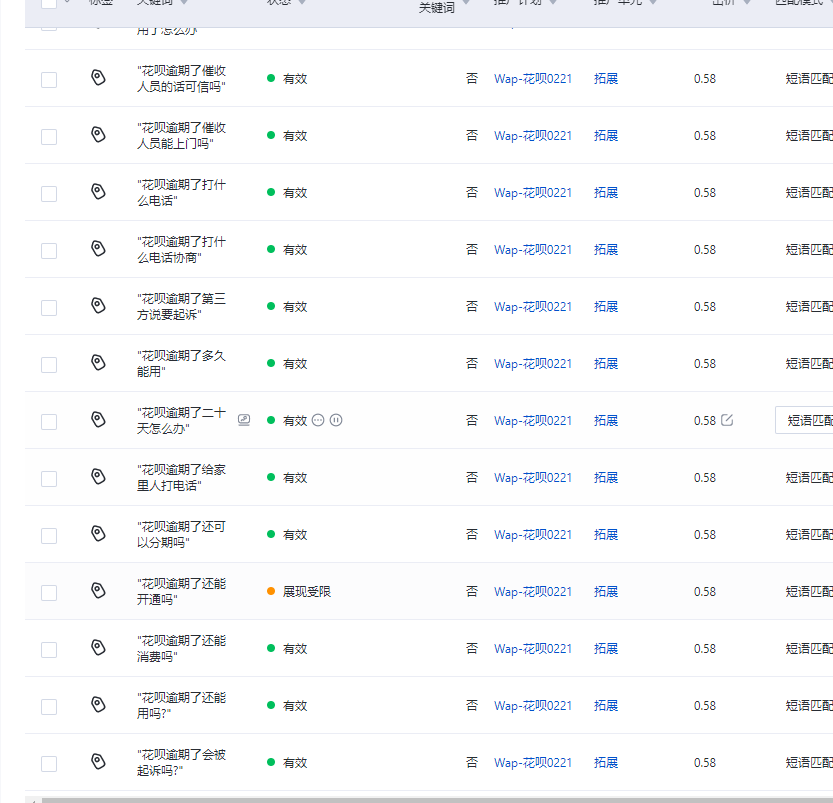Tick checkbox for 花呗逾期了多久能用

(49, 365)
